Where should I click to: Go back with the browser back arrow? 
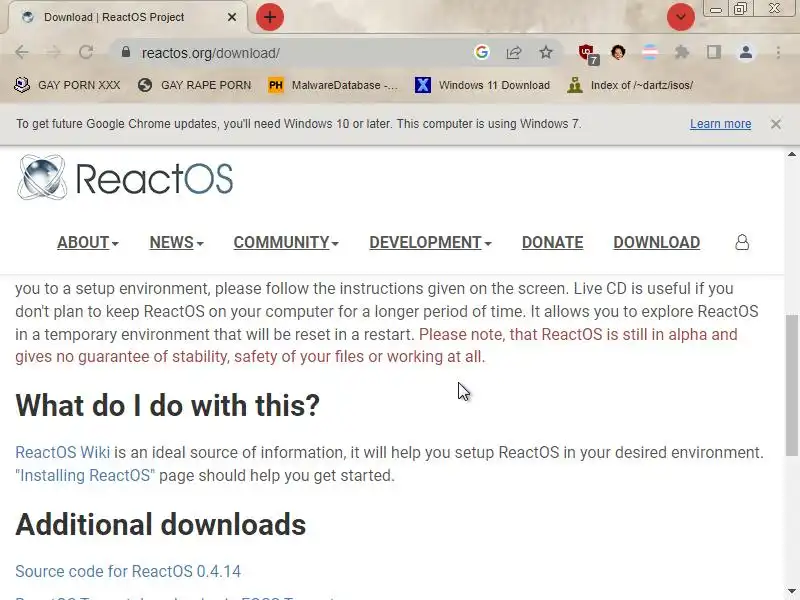(x=22, y=52)
